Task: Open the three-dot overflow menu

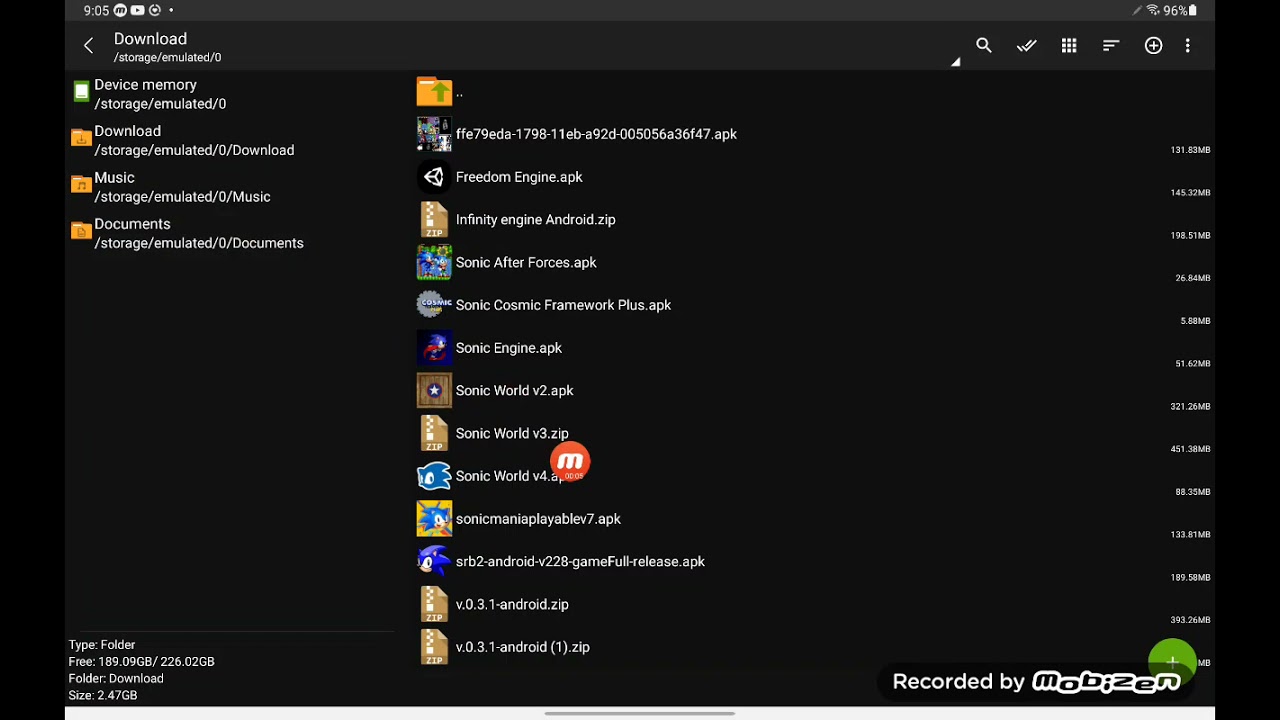Action: tap(1187, 46)
